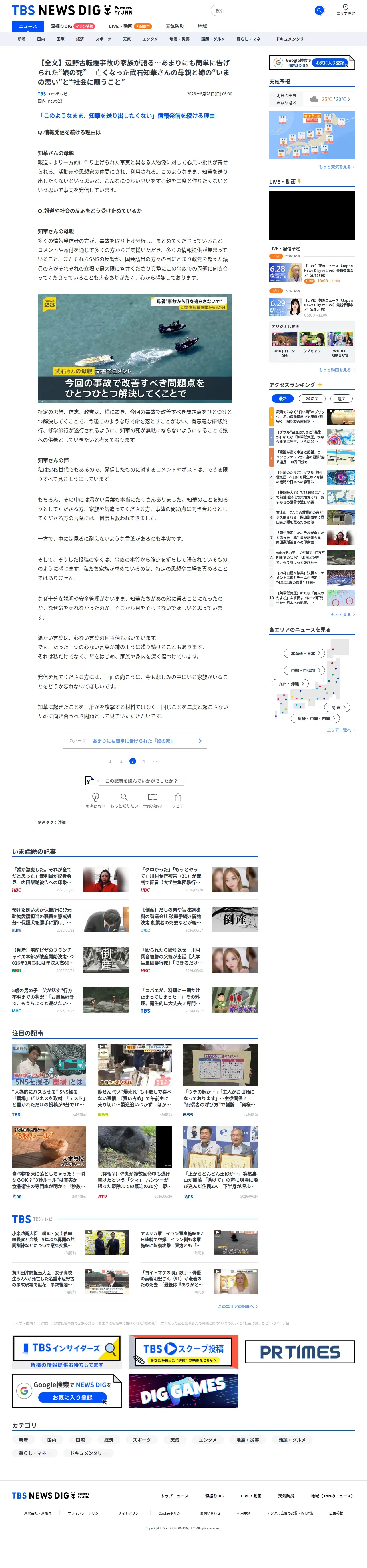Viewport: 367px width, 1568px height.
Task: Open the お問い合わせ footer link
Action: [210, 1513]
